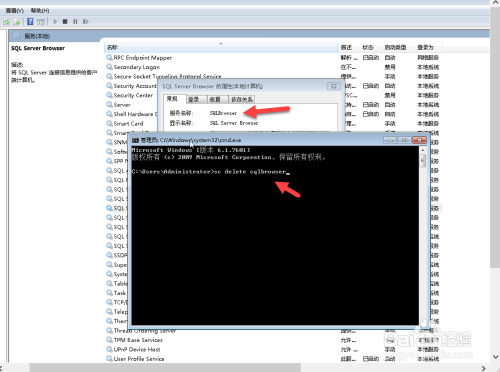500x372 pixels.
Task: Open Help via blue question mark icon
Action: [x=30, y=22]
